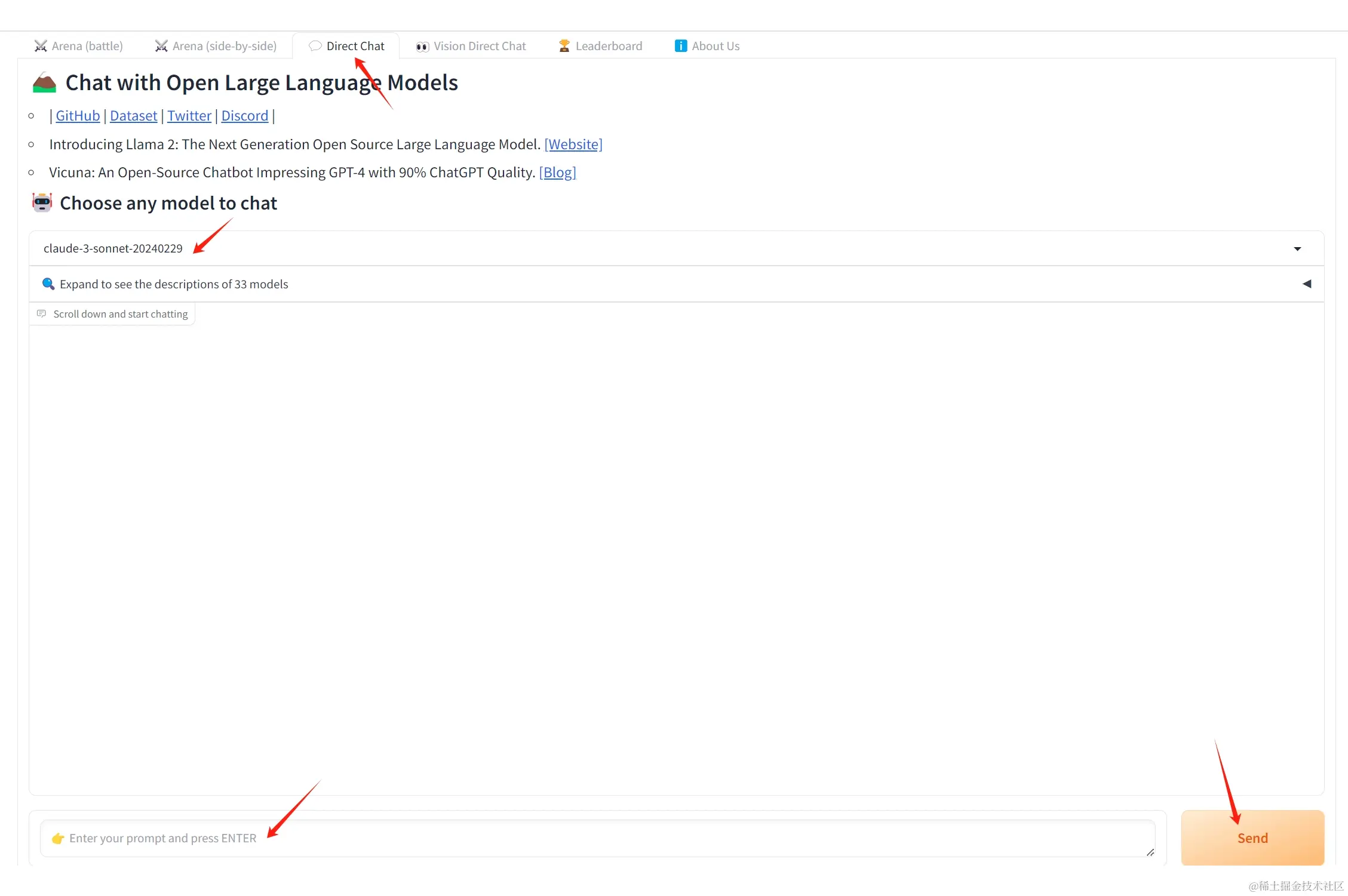Open the Llama 2 Website link
The width and height of the screenshot is (1348, 896).
(x=573, y=144)
